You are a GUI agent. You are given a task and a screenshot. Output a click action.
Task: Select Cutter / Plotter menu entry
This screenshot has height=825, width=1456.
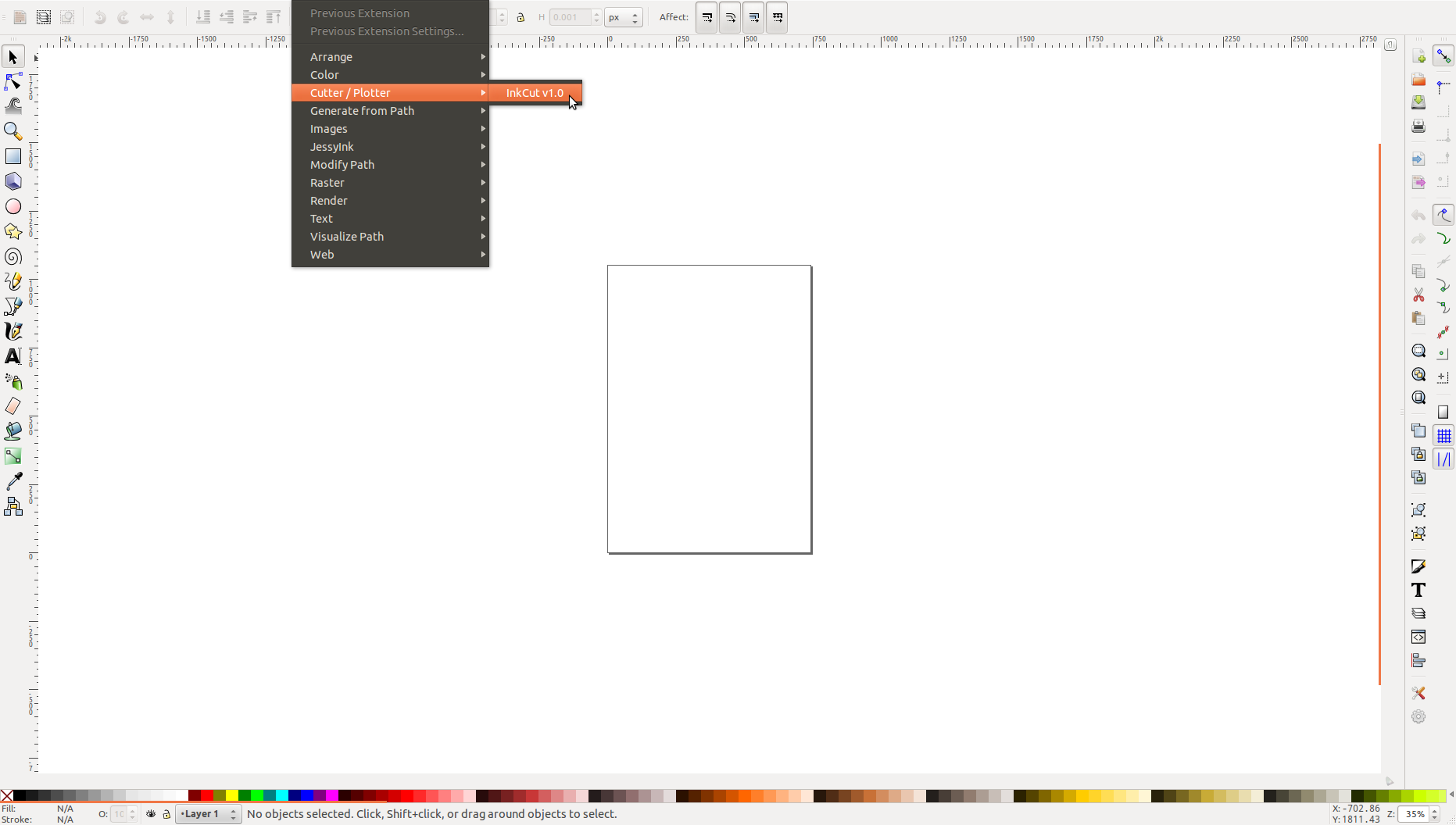390,93
